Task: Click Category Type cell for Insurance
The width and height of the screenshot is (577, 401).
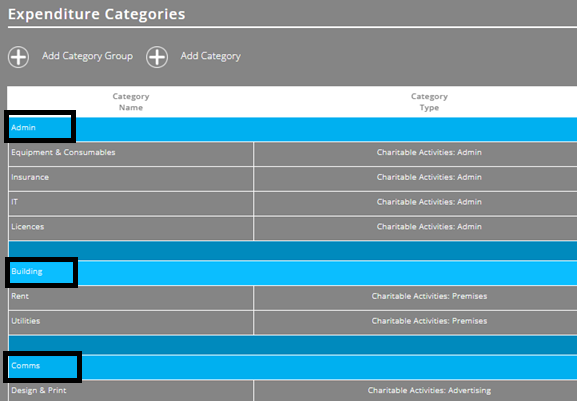Action: tap(415, 179)
